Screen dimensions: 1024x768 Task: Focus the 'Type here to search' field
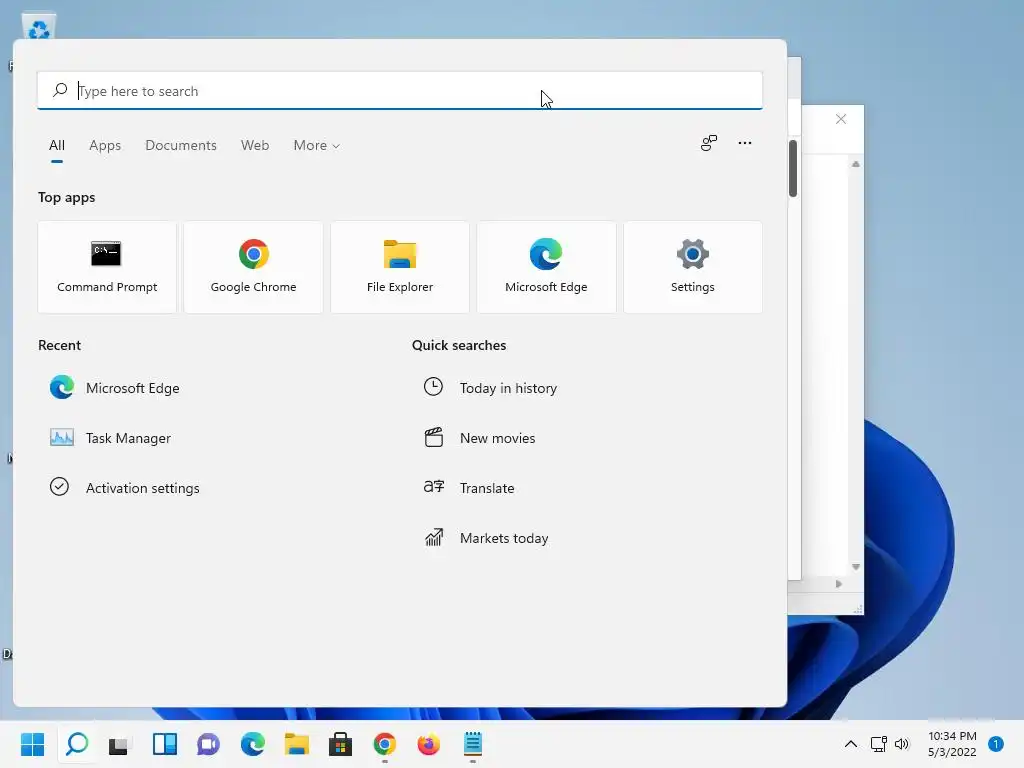(x=400, y=91)
